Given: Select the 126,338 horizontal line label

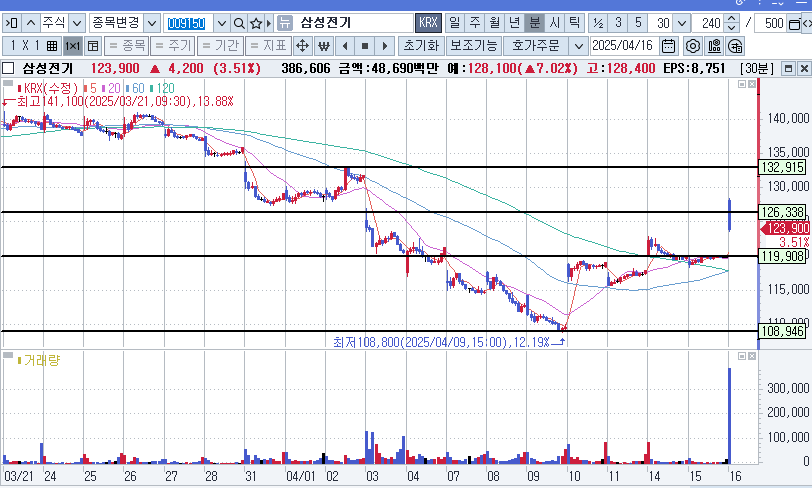Looking at the screenshot, I should coord(782,212).
